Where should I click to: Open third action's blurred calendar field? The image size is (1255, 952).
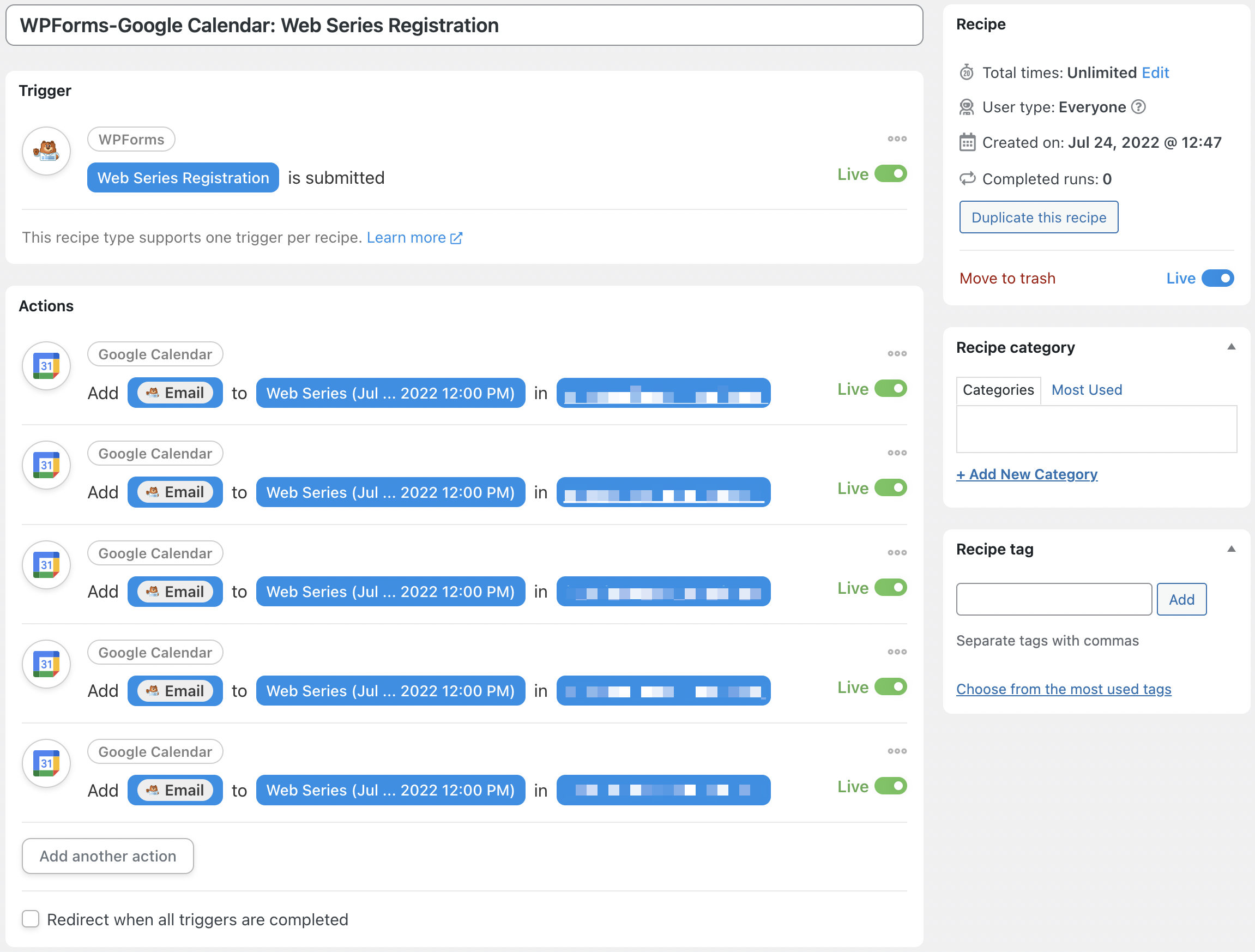(x=663, y=592)
